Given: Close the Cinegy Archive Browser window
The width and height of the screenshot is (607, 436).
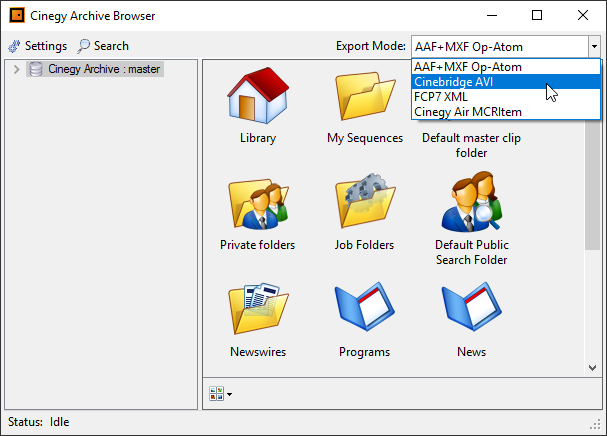Looking at the screenshot, I should click(583, 15).
